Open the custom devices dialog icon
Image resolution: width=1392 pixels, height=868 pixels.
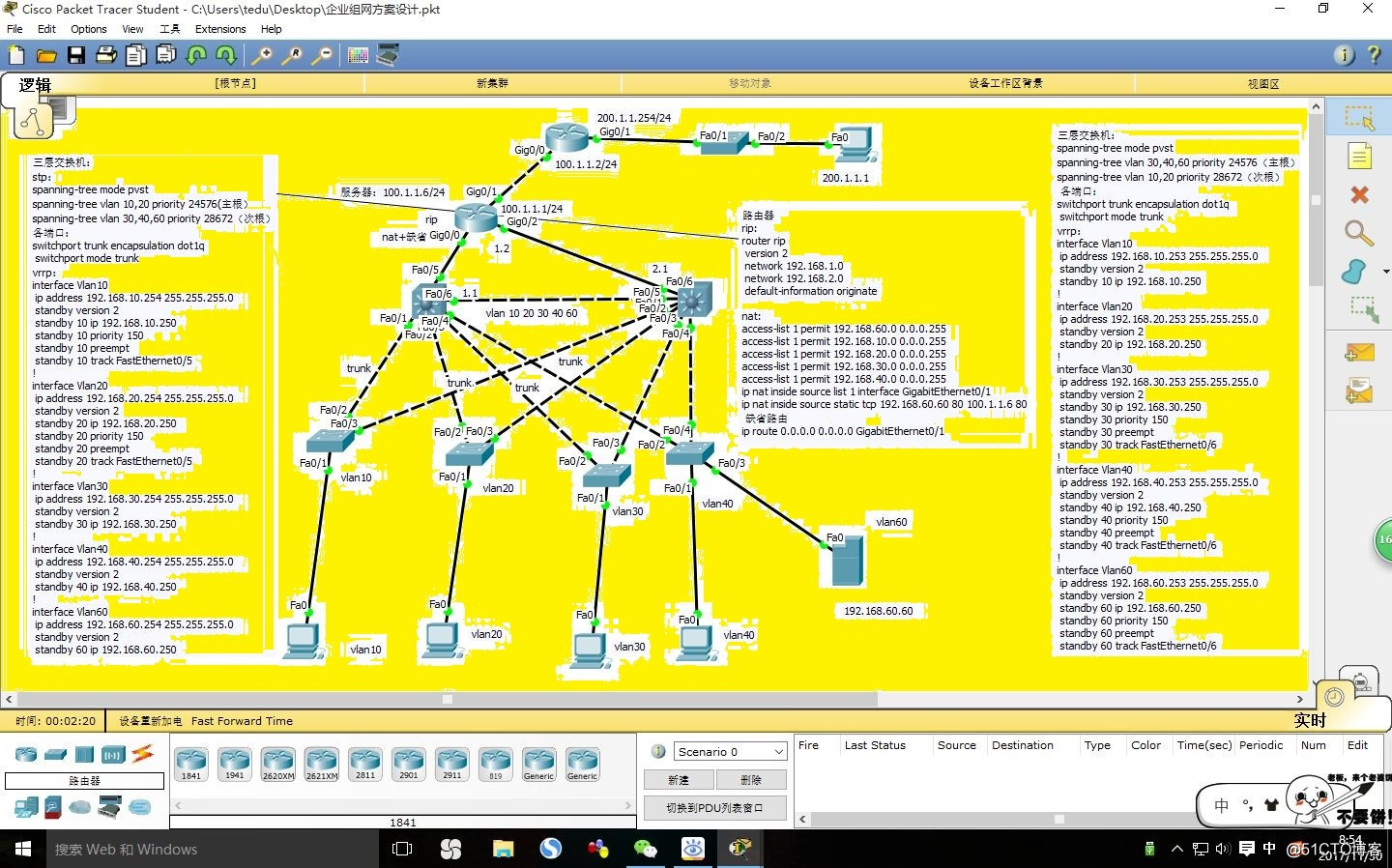(x=389, y=55)
